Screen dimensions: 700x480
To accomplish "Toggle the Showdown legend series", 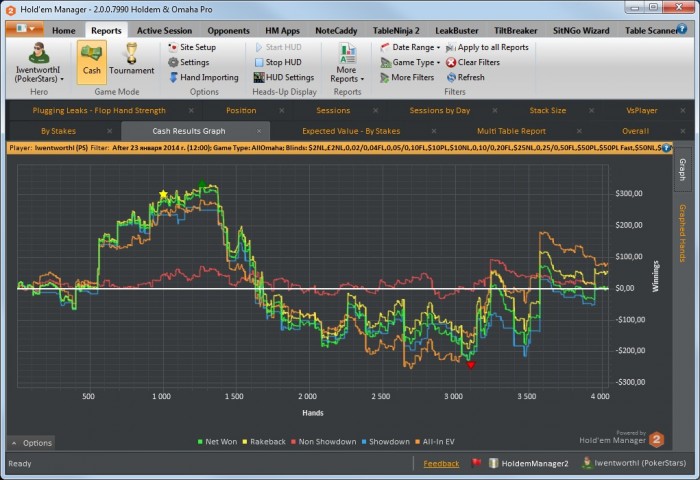I will pyautogui.click(x=386, y=442).
